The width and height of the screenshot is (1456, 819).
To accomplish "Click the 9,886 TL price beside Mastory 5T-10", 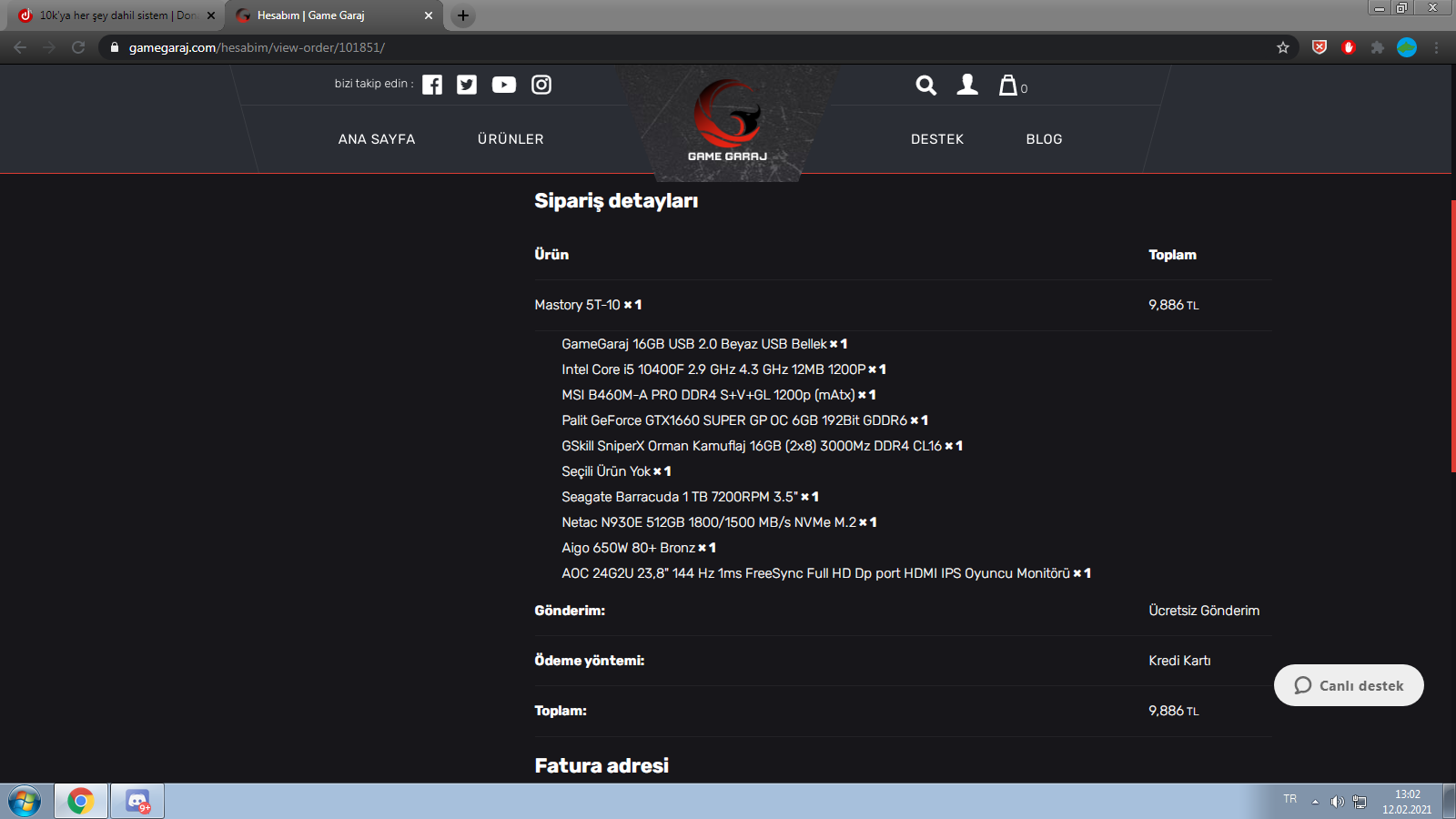I will click(1174, 305).
